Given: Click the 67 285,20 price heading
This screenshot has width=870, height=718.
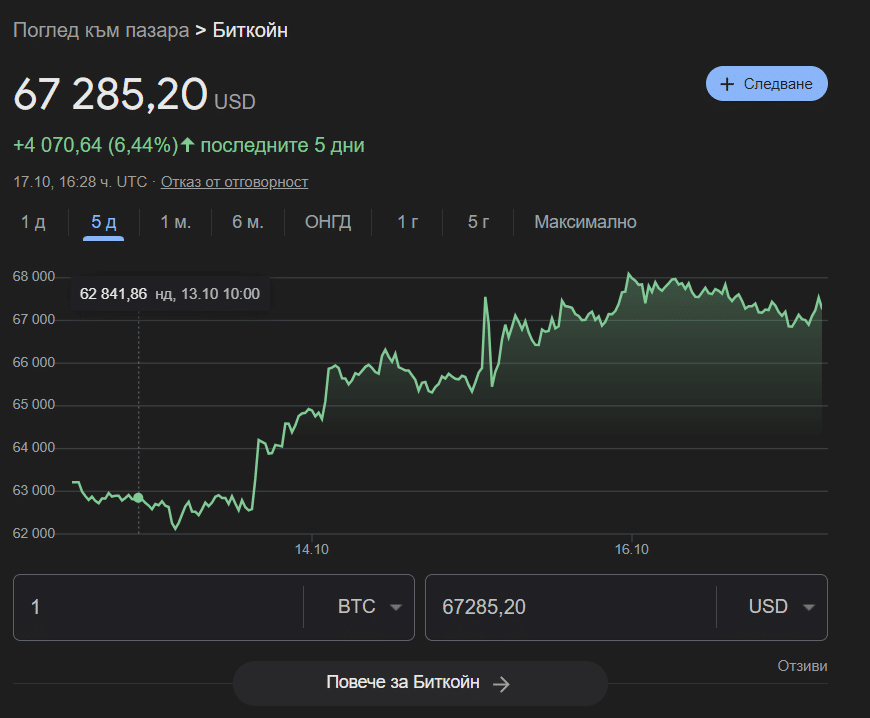Looking at the screenshot, I should click(x=110, y=94).
